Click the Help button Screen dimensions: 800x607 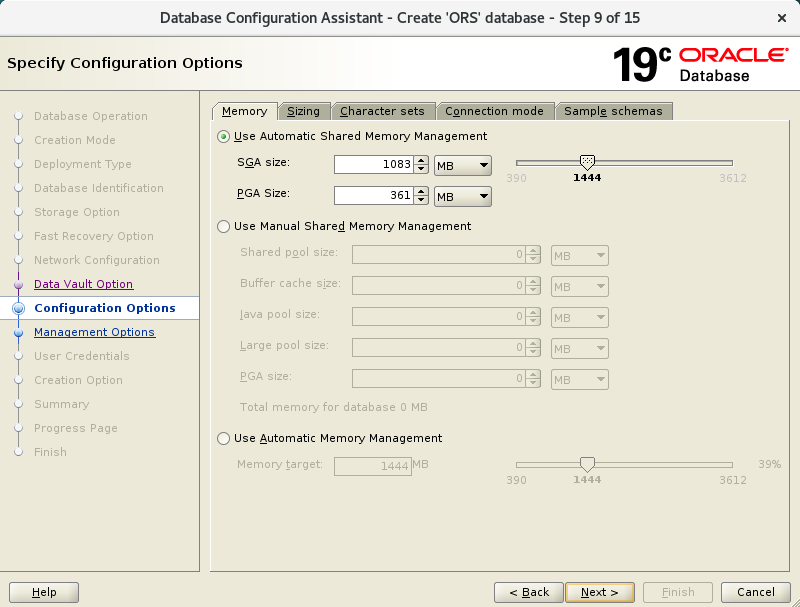point(44,592)
